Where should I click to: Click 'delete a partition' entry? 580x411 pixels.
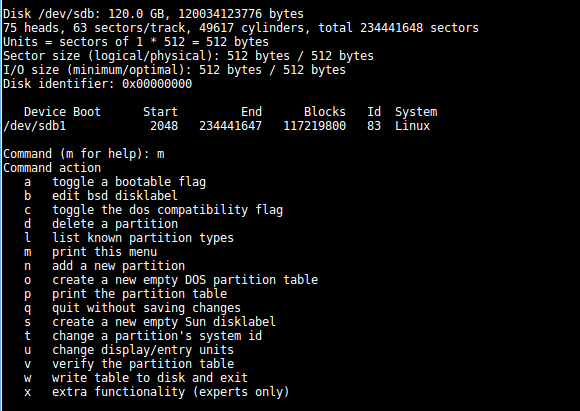[x=115, y=224]
